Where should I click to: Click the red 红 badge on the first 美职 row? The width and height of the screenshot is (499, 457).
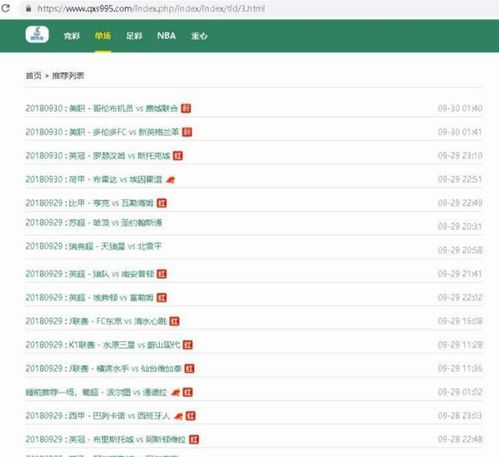click(x=186, y=108)
